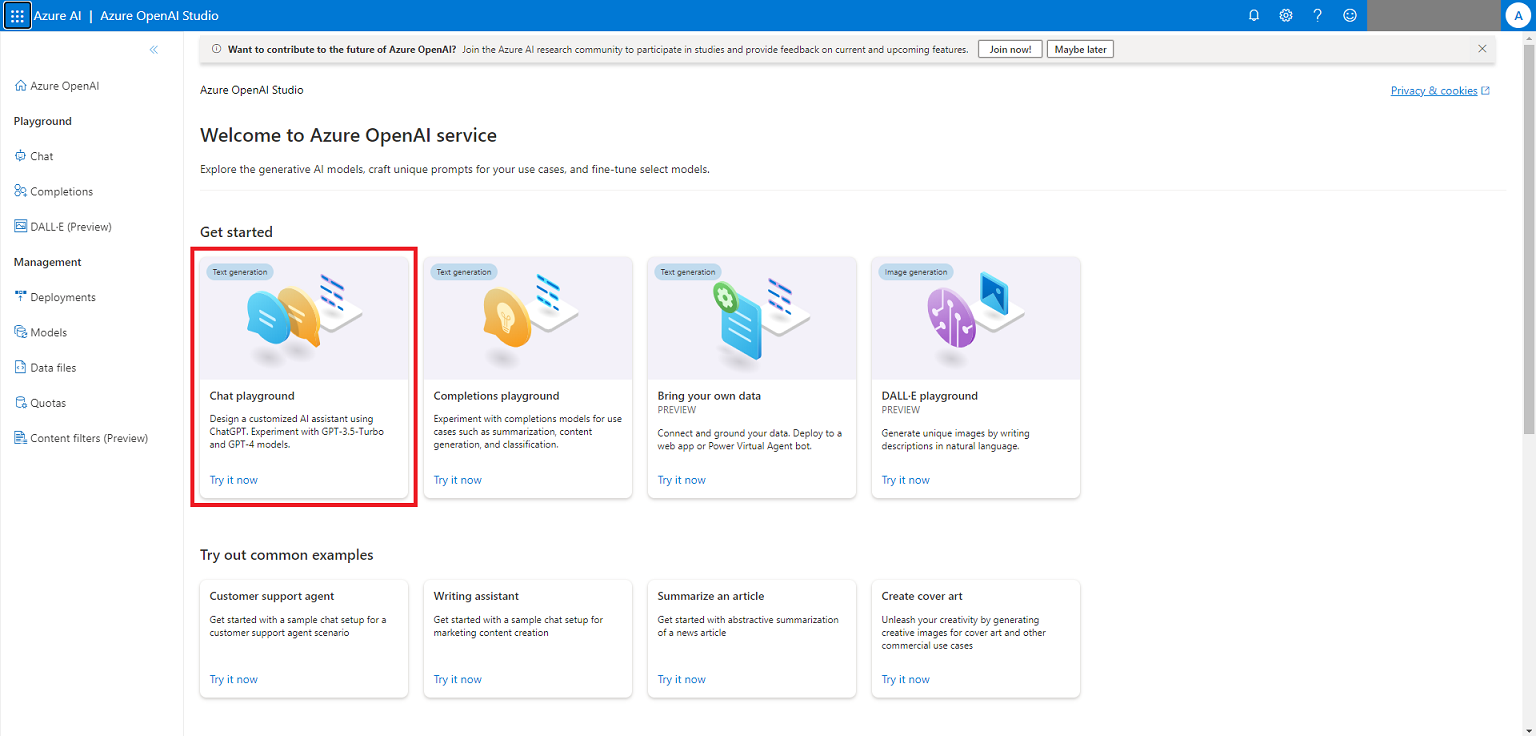Click the Chat sidebar icon
This screenshot has height=736, width=1536.
[x=21, y=156]
